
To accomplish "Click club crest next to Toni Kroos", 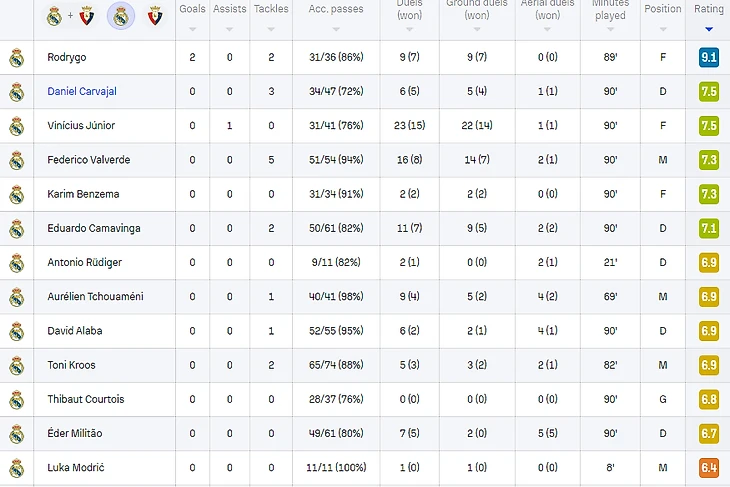I will coord(17,365).
